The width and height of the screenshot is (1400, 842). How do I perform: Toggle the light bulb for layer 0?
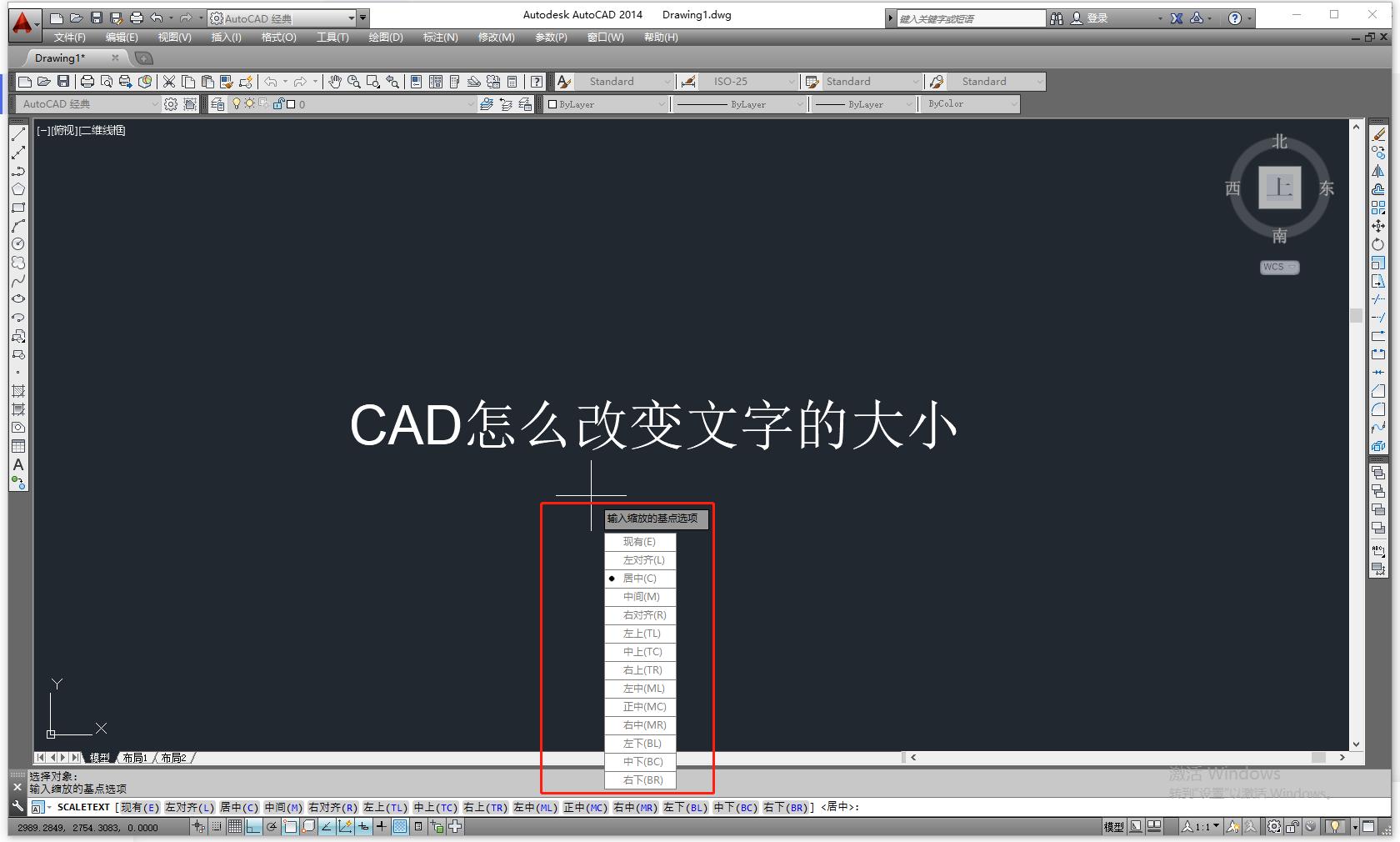pos(237,103)
